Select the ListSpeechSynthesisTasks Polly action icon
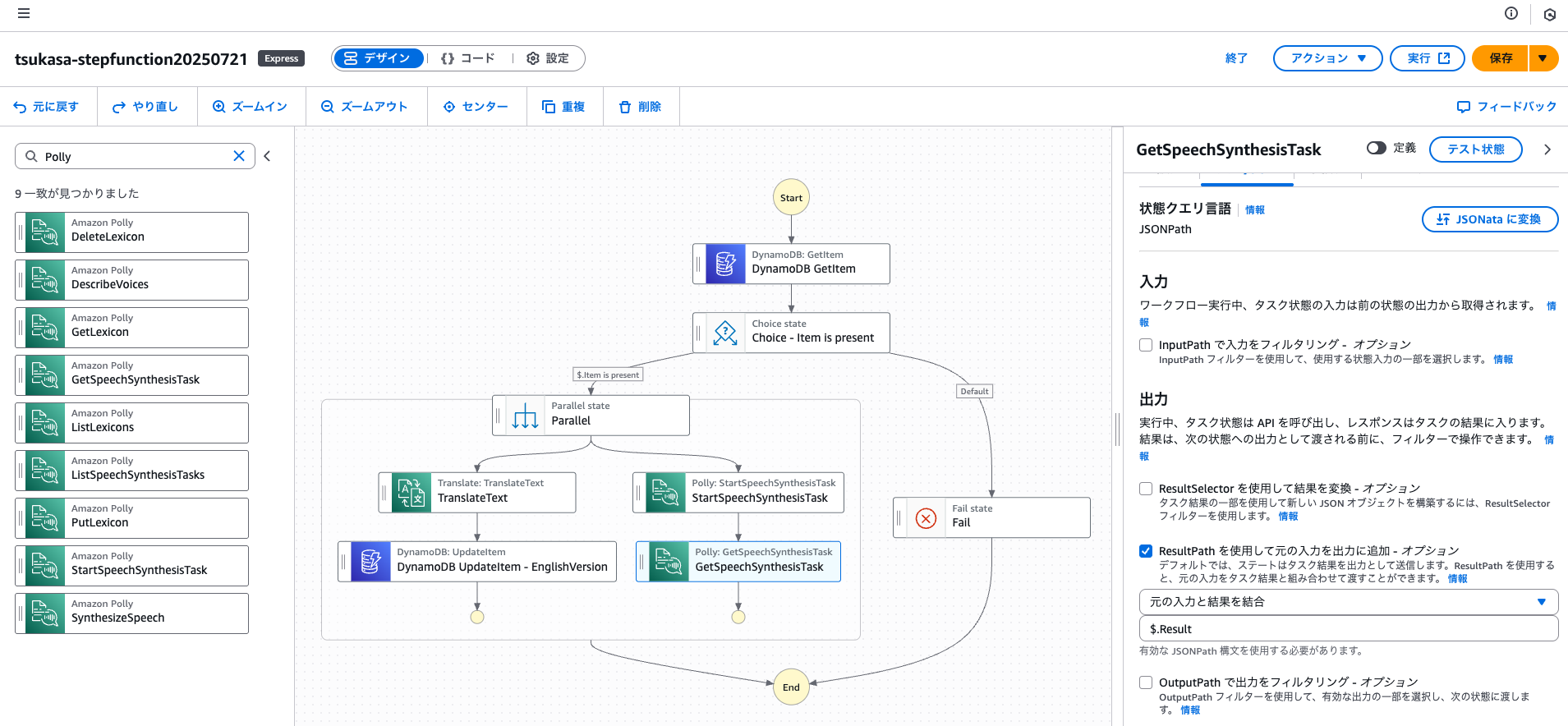 tap(45, 471)
